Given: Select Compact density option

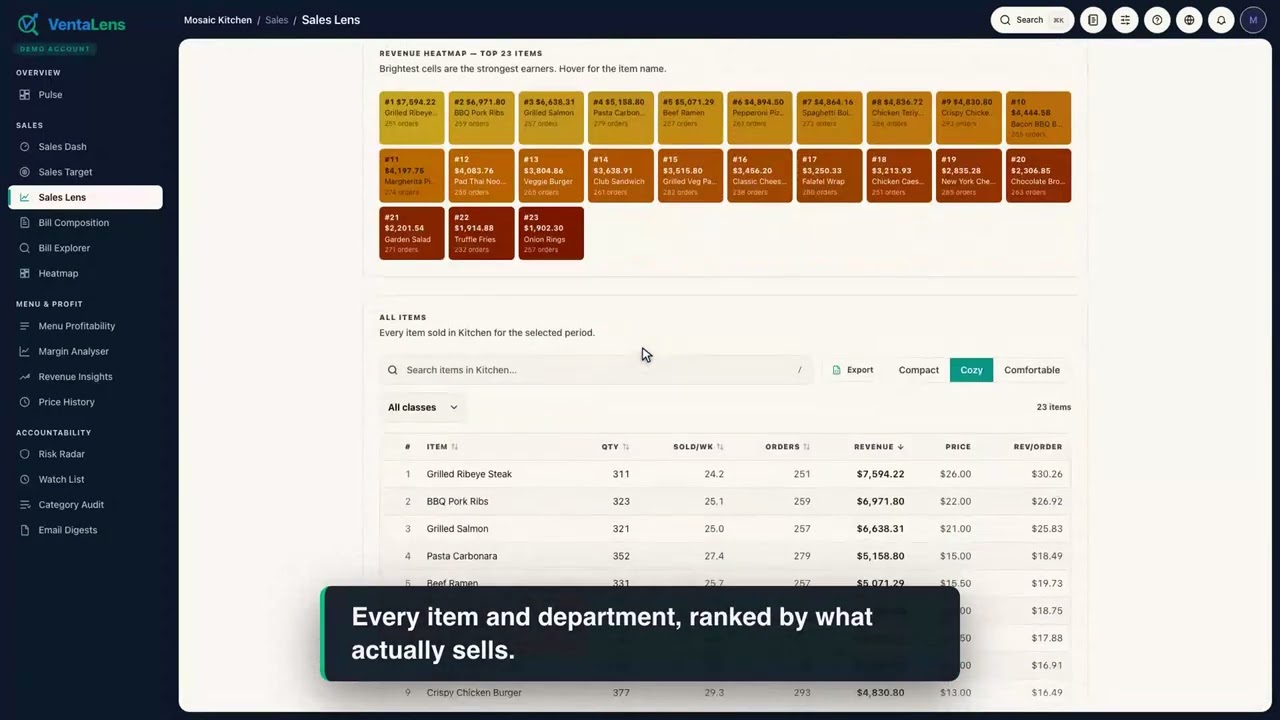Looking at the screenshot, I should pyautogui.click(x=919, y=370).
